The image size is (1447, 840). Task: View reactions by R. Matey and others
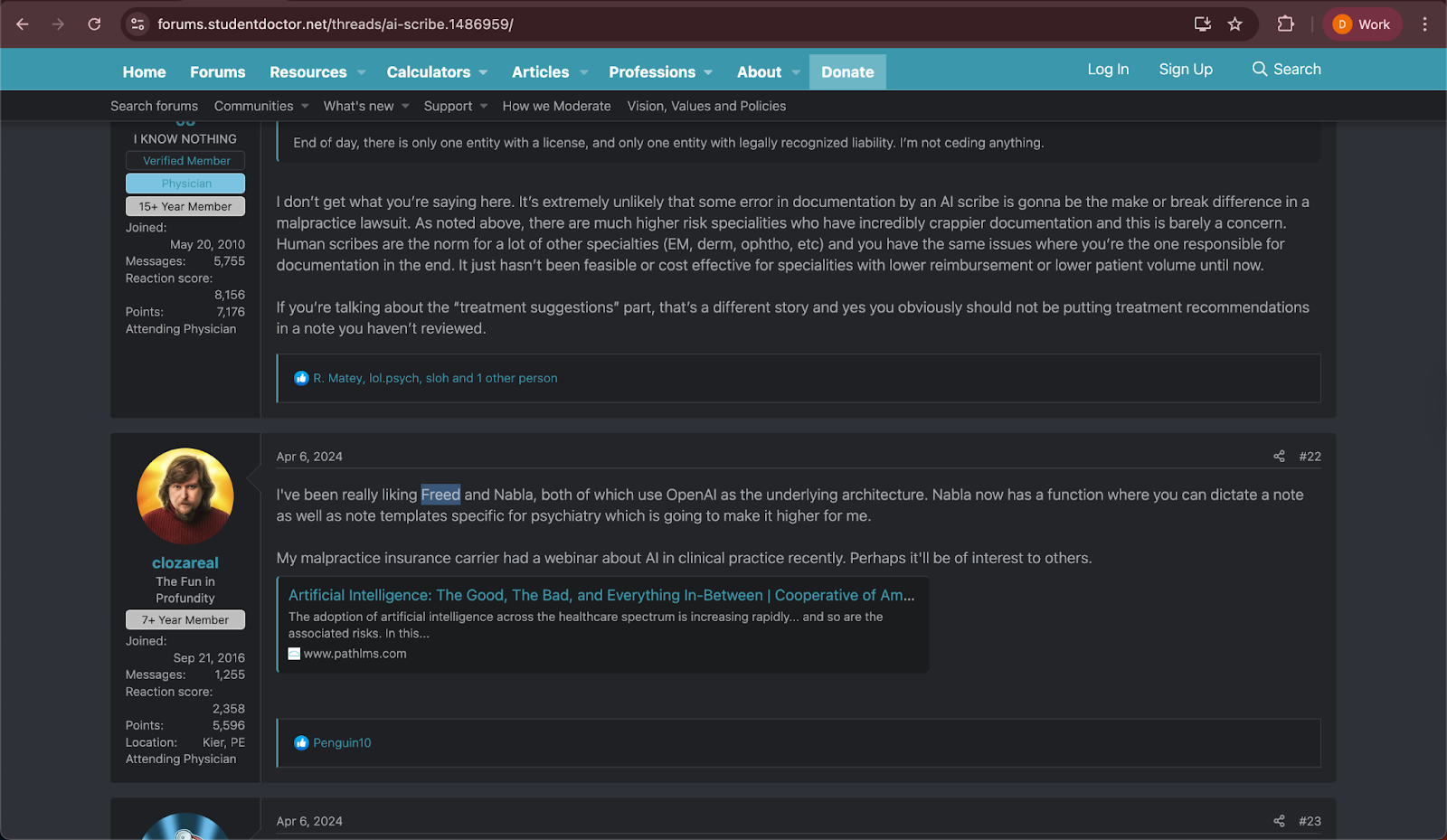[435, 378]
